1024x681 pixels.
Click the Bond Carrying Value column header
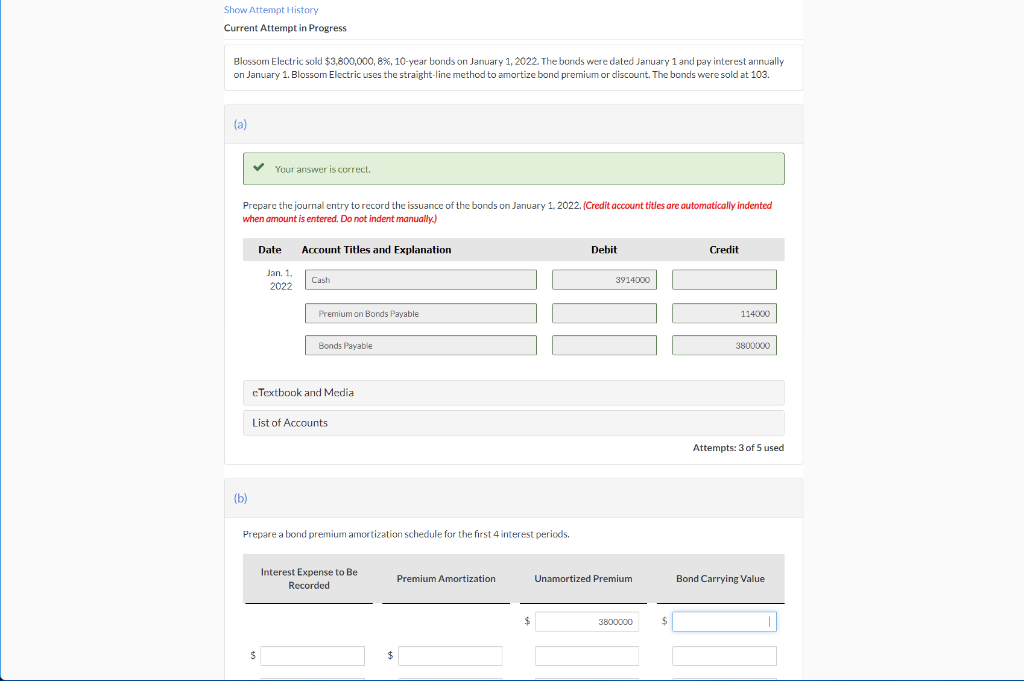(720, 578)
